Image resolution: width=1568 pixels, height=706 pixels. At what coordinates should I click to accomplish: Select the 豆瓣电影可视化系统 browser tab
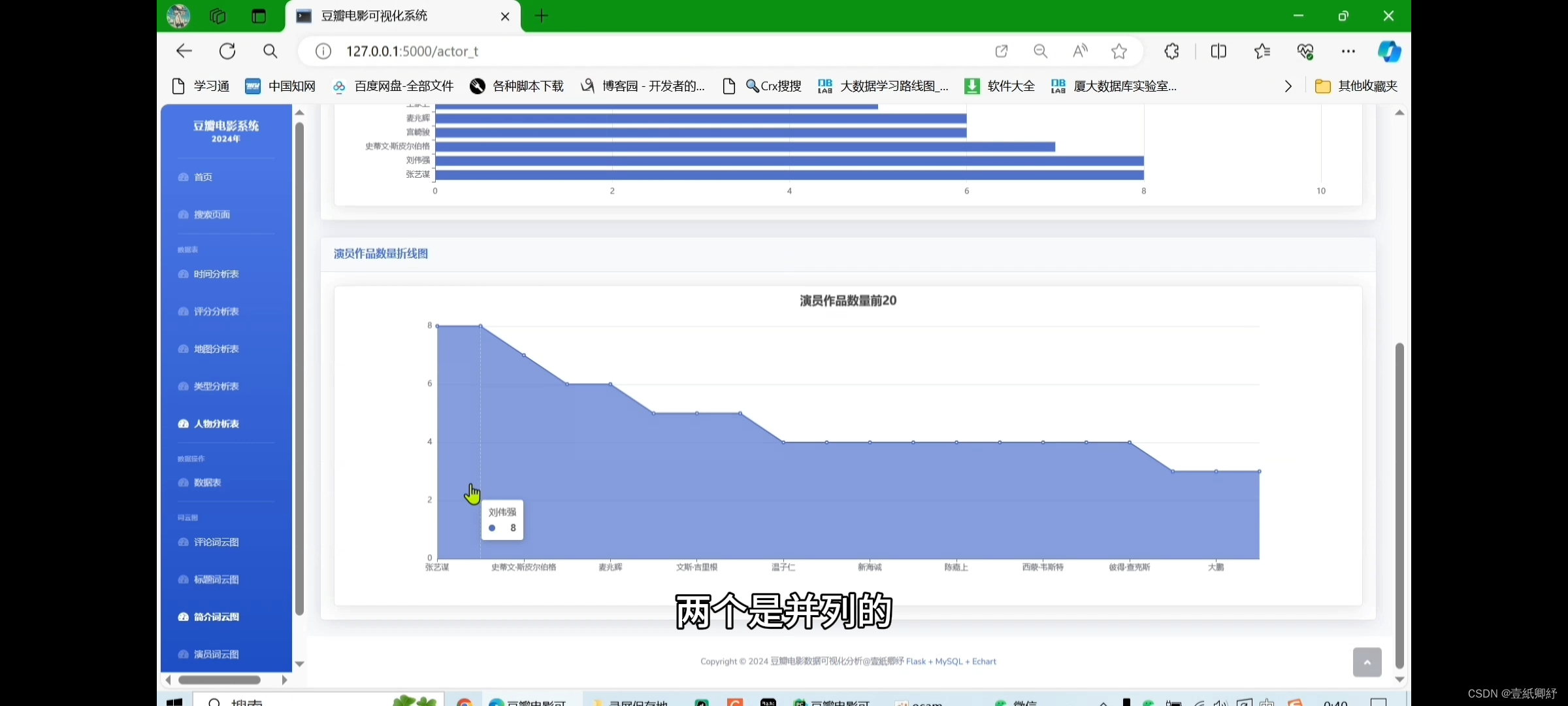(x=402, y=16)
